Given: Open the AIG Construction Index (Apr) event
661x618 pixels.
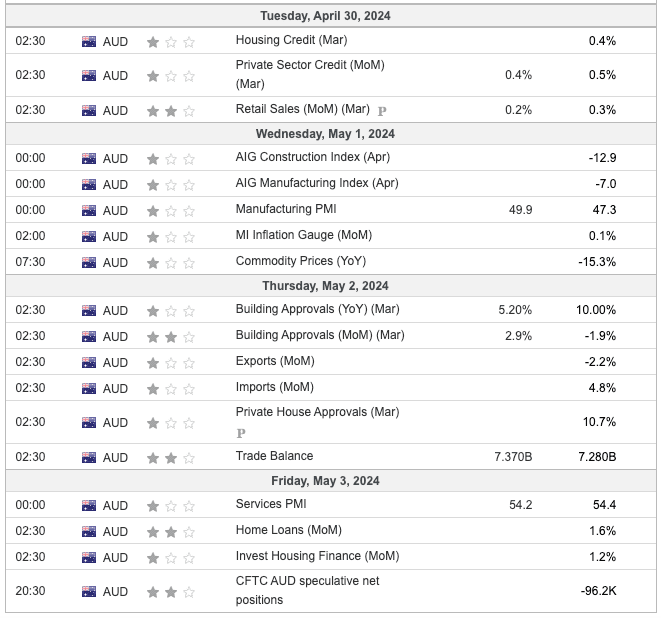Looking at the screenshot, I should [x=312, y=157].
